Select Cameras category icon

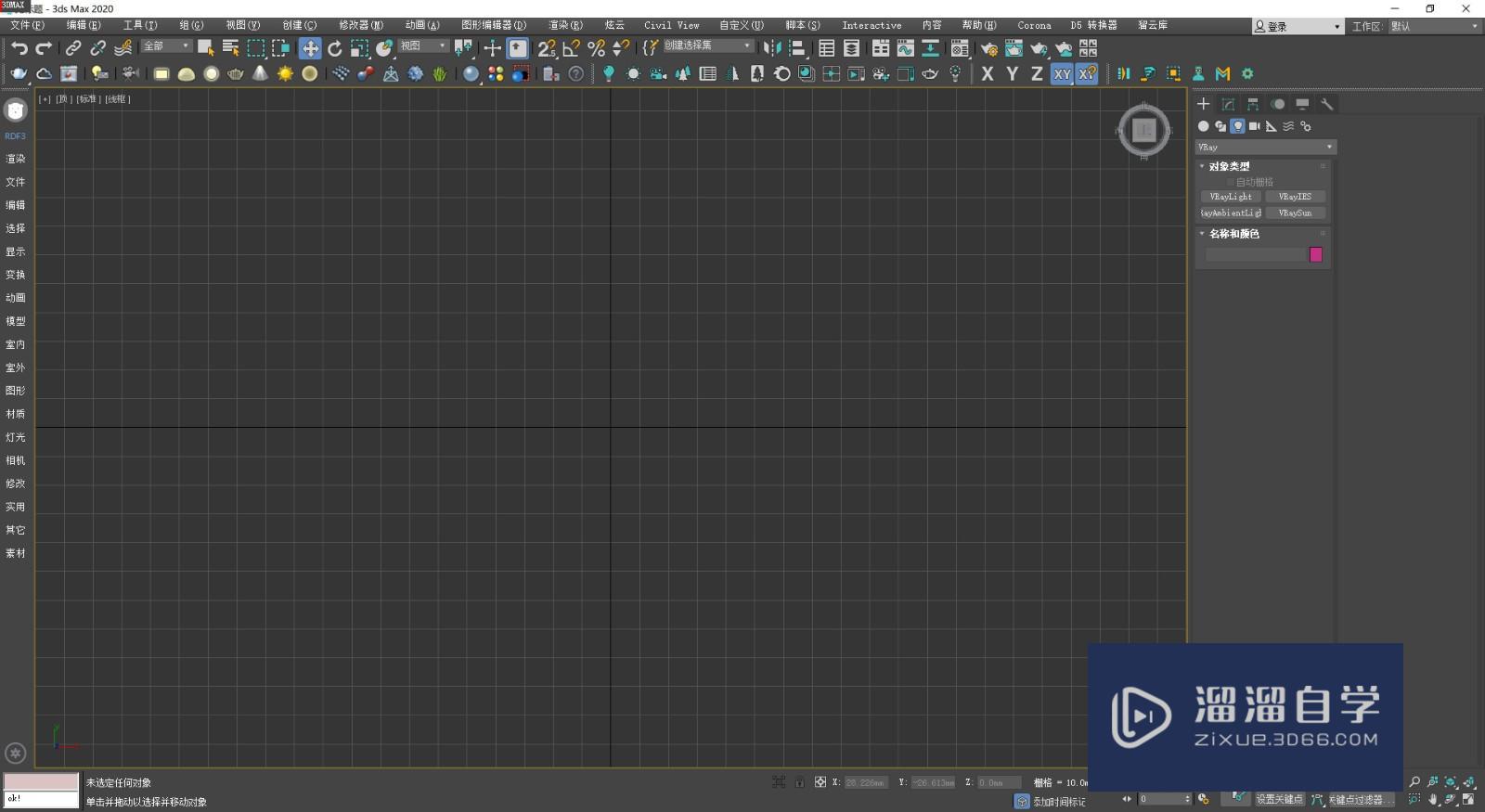click(x=1255, y=126)
